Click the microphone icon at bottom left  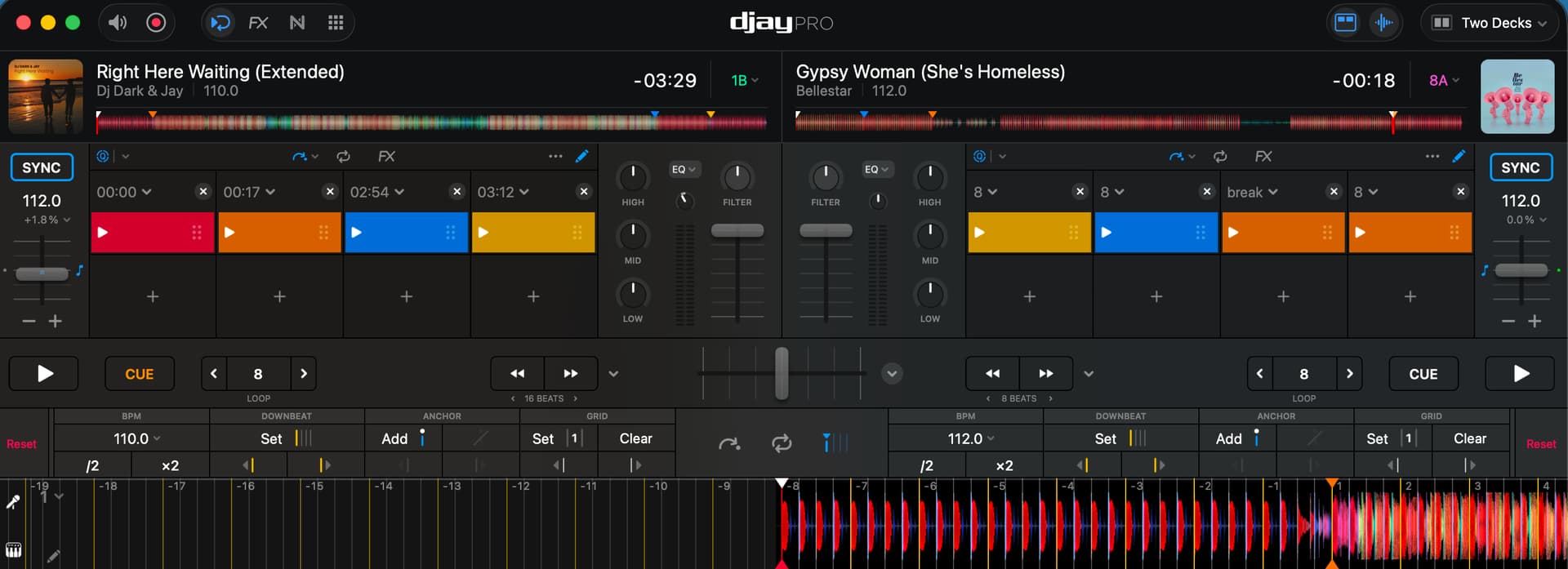(x=13, y=502)
